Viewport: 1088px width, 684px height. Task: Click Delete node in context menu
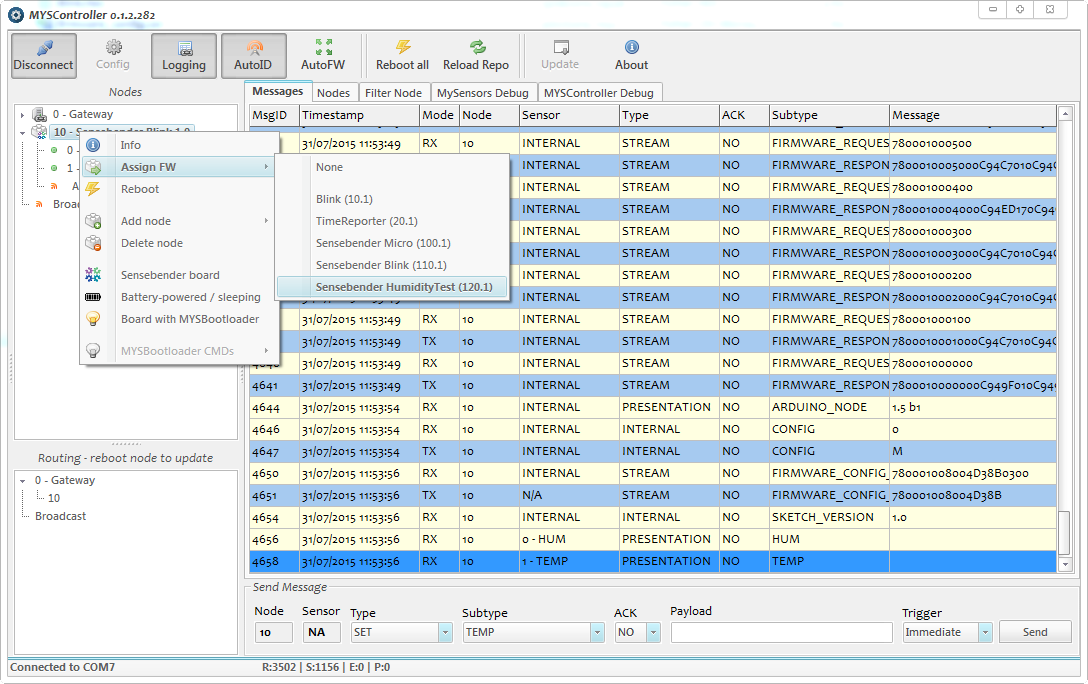[x=151, y=243]
